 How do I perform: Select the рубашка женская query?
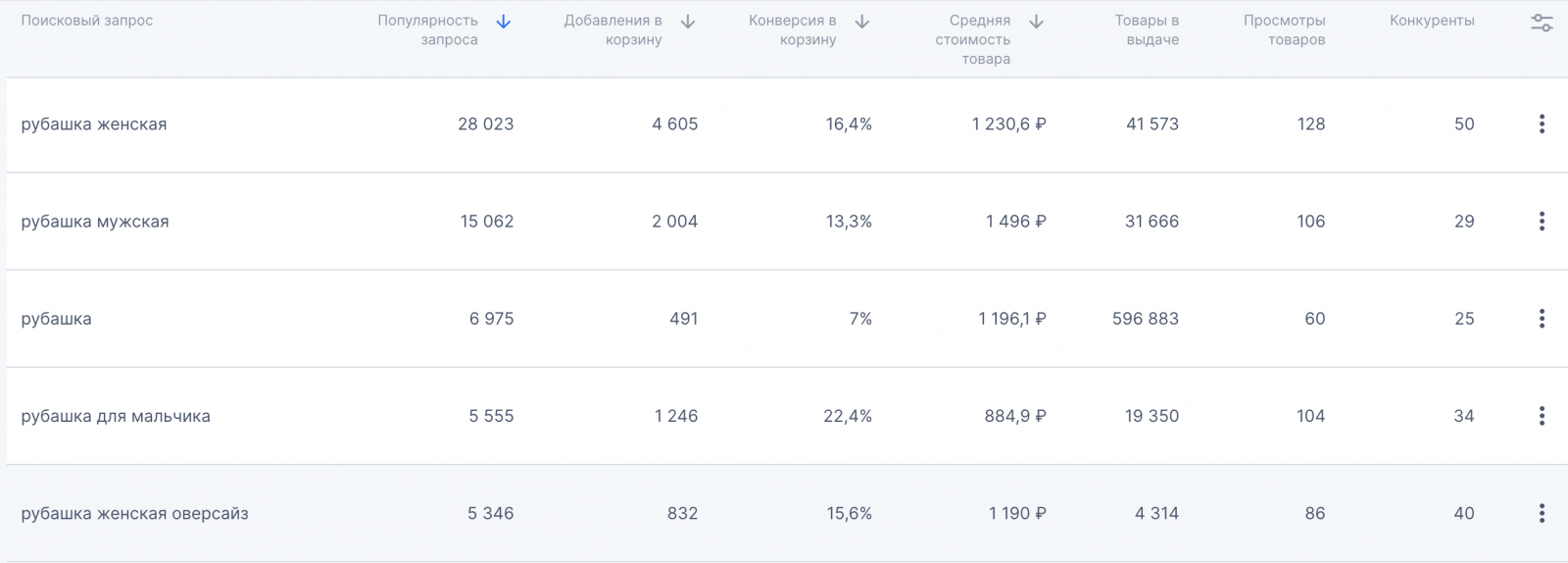click(94, 125)
